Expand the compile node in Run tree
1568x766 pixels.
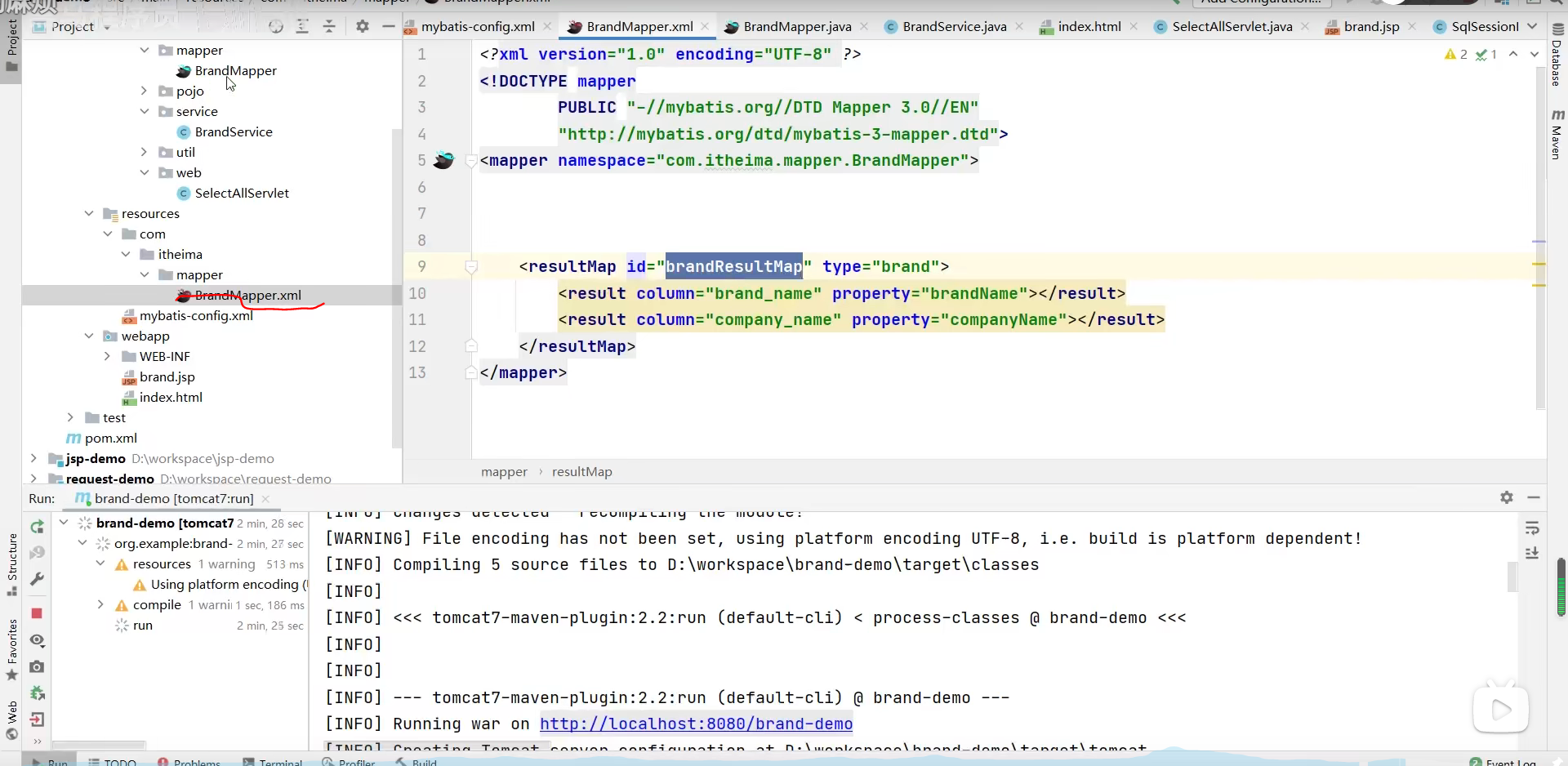tap(100, 605)
